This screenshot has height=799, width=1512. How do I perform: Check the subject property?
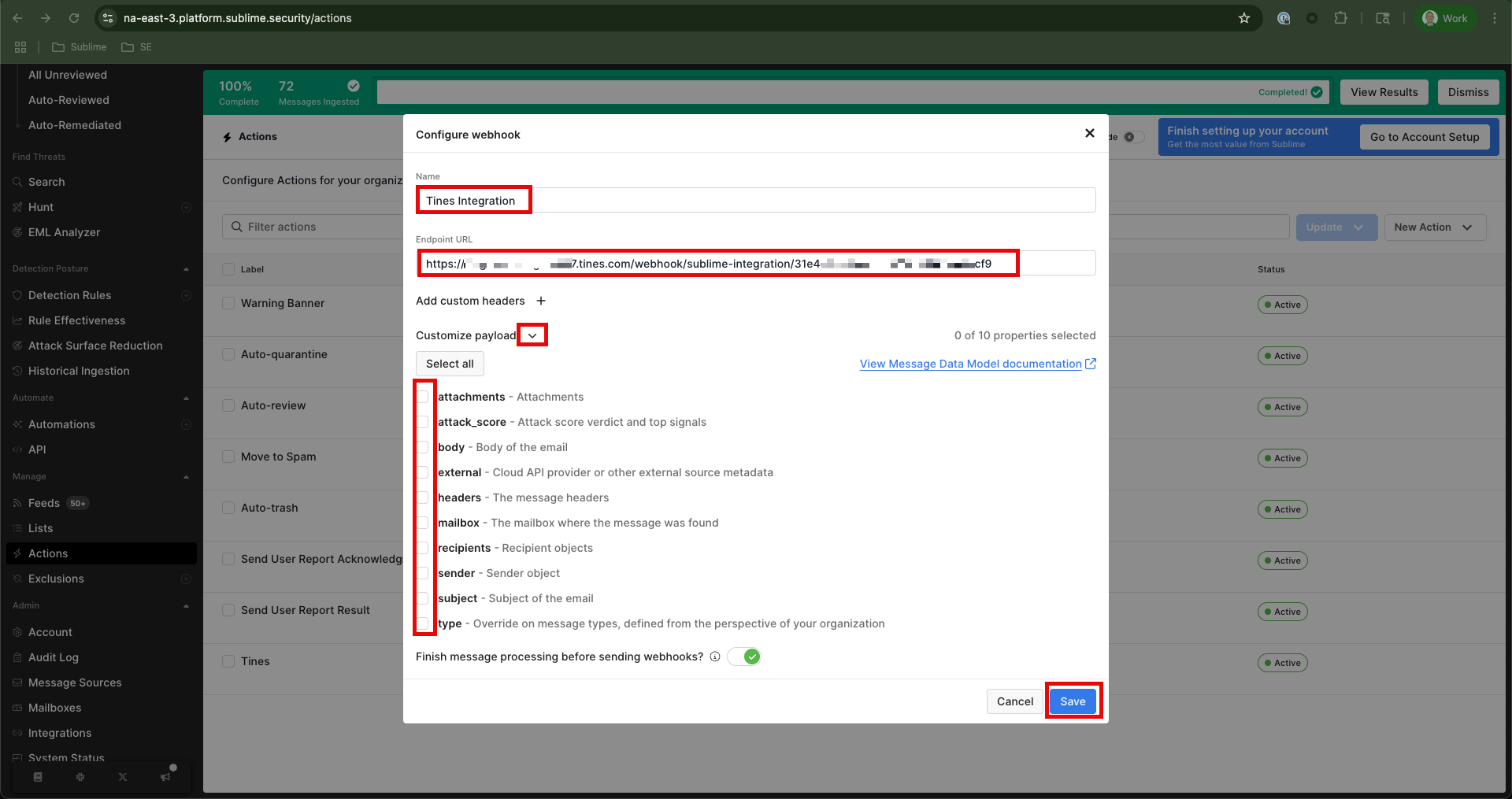pos(424,598)
